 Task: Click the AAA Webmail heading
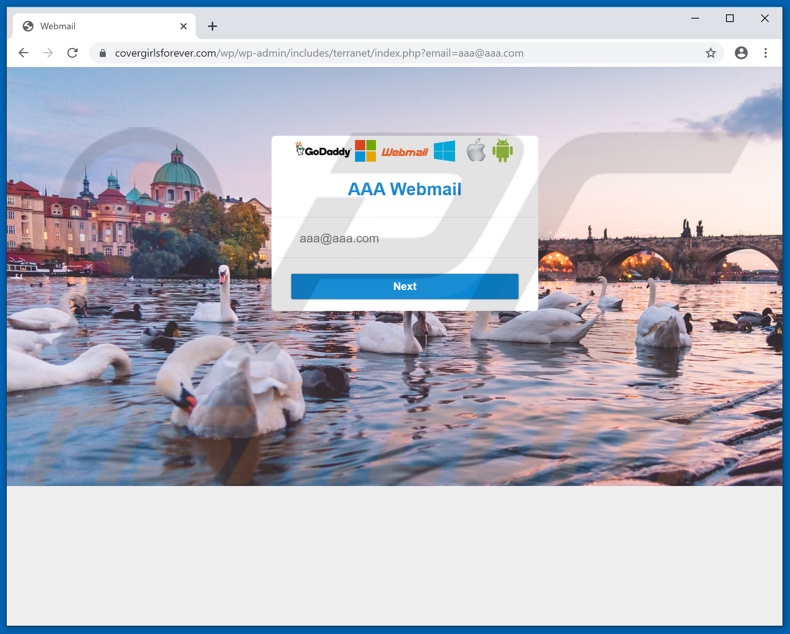[405, 189]
